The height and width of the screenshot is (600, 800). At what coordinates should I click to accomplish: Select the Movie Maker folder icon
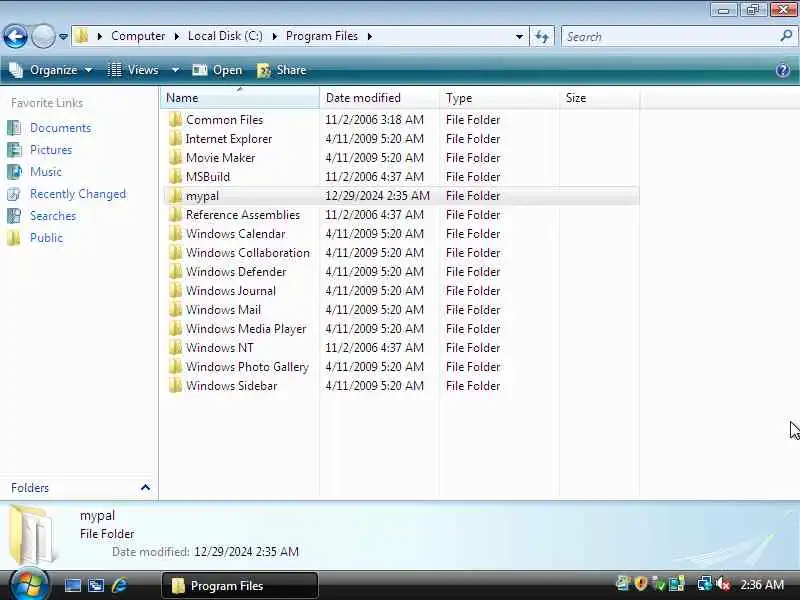pyautogui.click(x=175, y=158)
